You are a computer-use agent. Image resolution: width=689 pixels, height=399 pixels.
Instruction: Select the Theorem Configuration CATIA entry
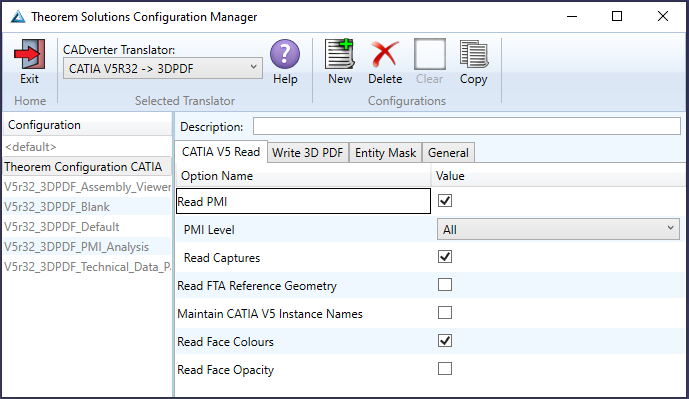pos(87,167)
